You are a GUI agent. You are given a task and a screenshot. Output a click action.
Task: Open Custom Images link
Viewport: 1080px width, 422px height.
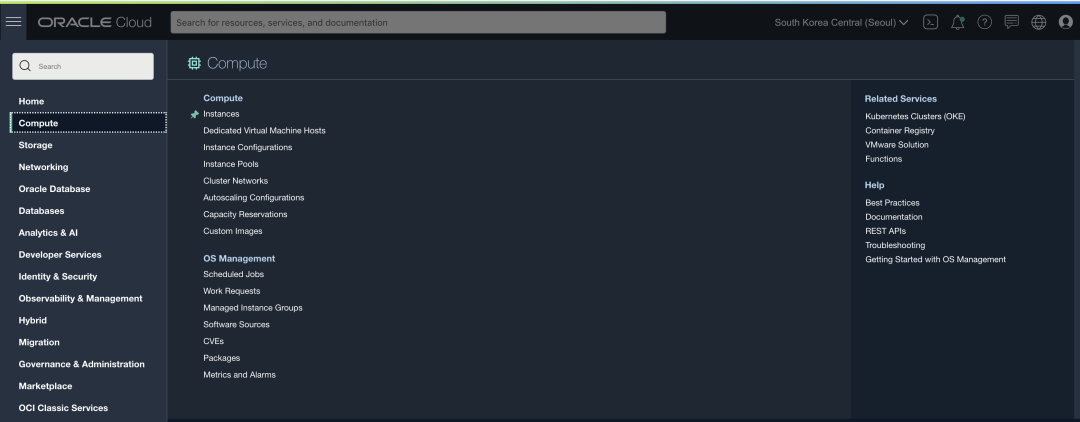pyautogui.click(x=233, y=231)
